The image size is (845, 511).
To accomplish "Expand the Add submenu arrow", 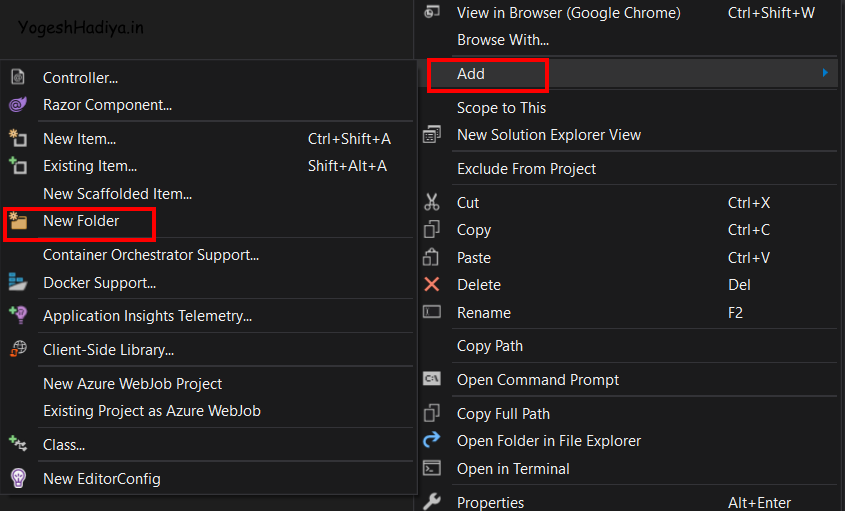I will click(825, 73).
